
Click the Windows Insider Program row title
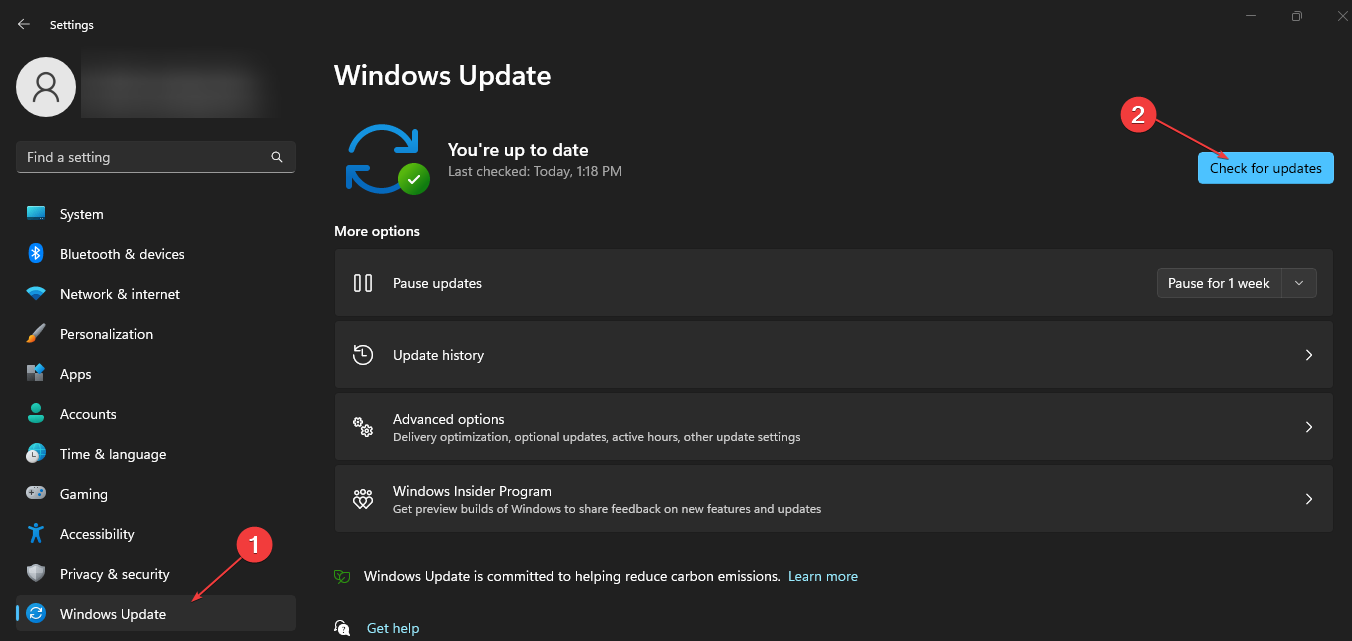tap(472, 491)
